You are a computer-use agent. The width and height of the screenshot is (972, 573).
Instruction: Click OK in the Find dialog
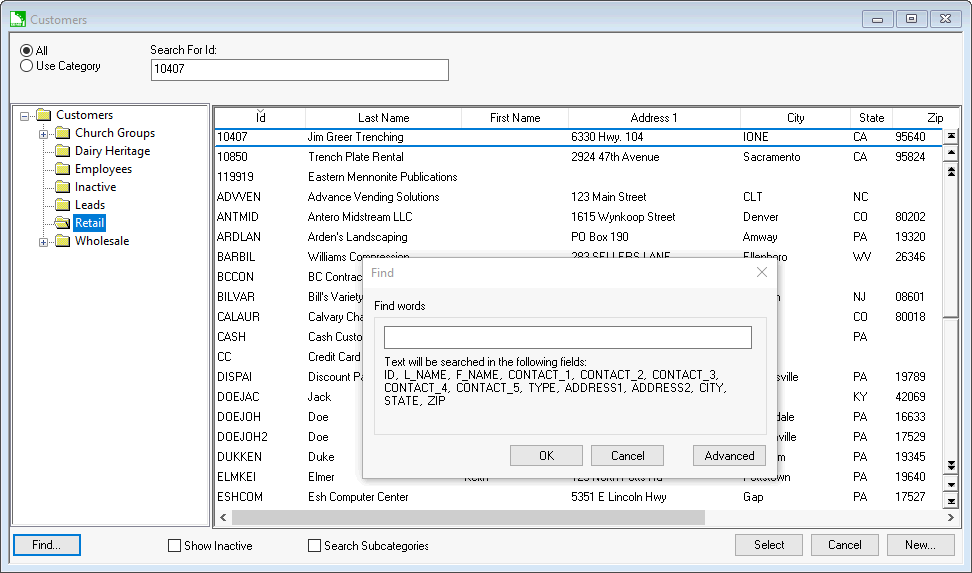tap(546, 456)
